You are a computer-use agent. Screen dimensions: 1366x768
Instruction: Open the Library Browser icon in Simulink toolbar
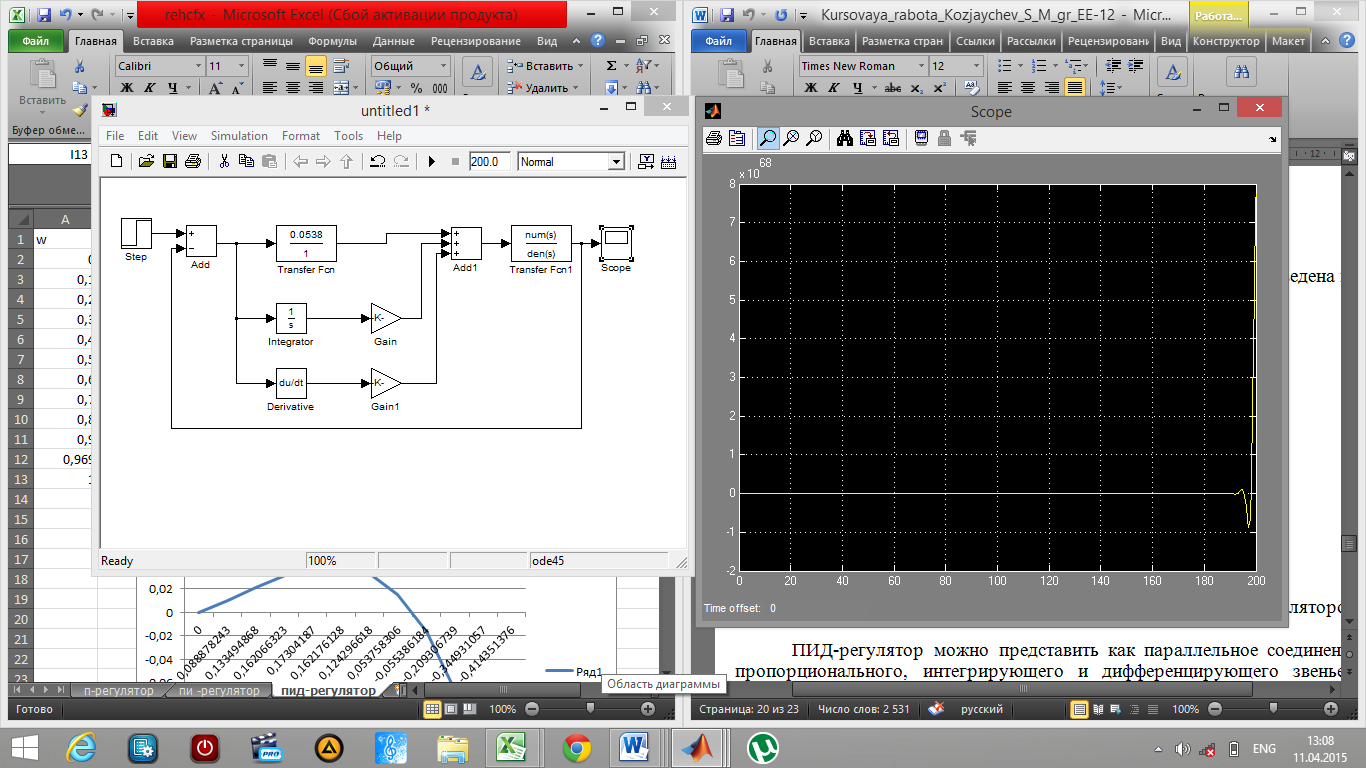click(646, 162)
